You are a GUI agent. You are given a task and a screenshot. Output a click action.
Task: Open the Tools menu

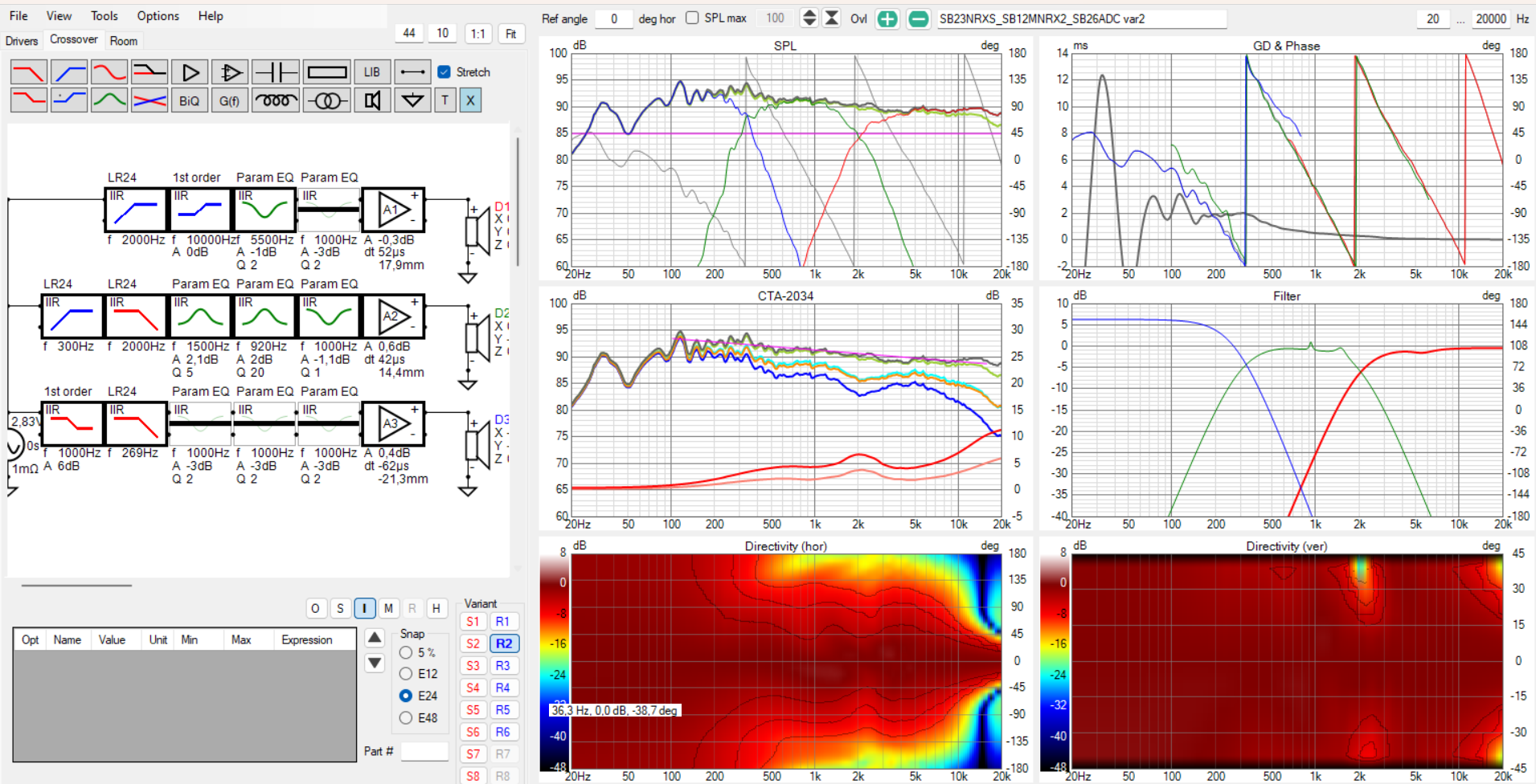104,16
